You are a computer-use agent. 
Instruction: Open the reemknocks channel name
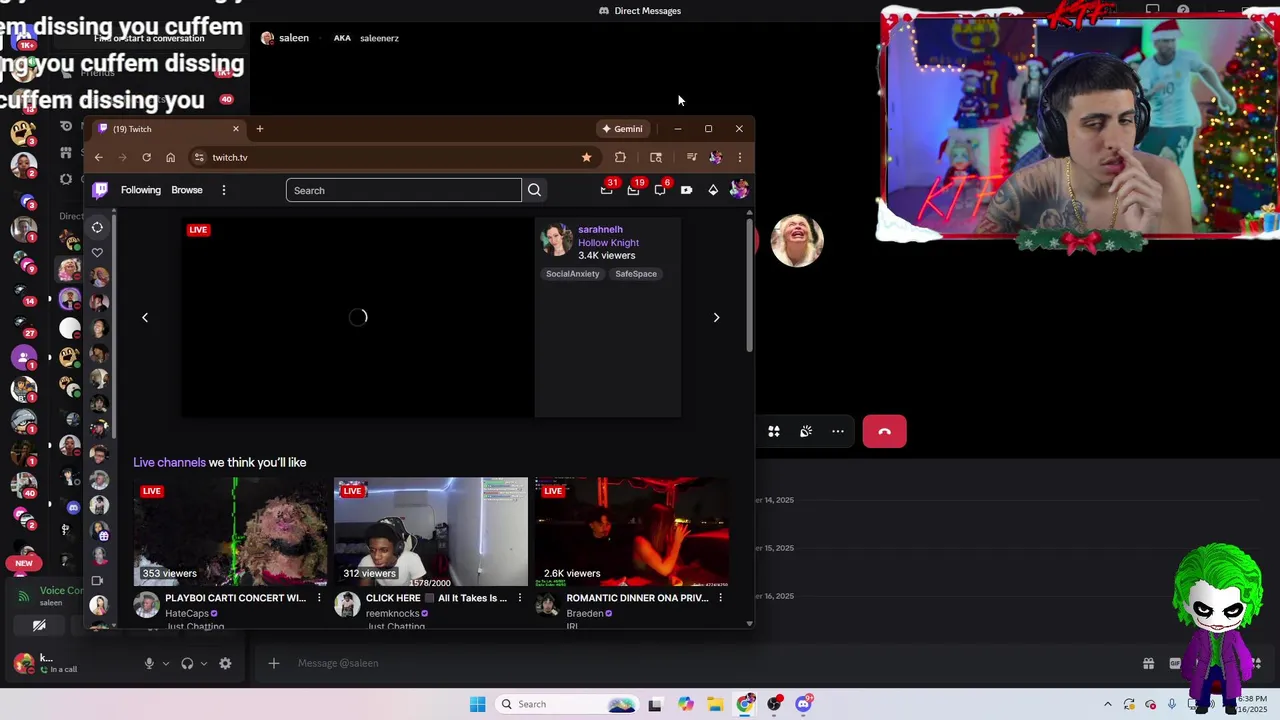coord(392,613)
